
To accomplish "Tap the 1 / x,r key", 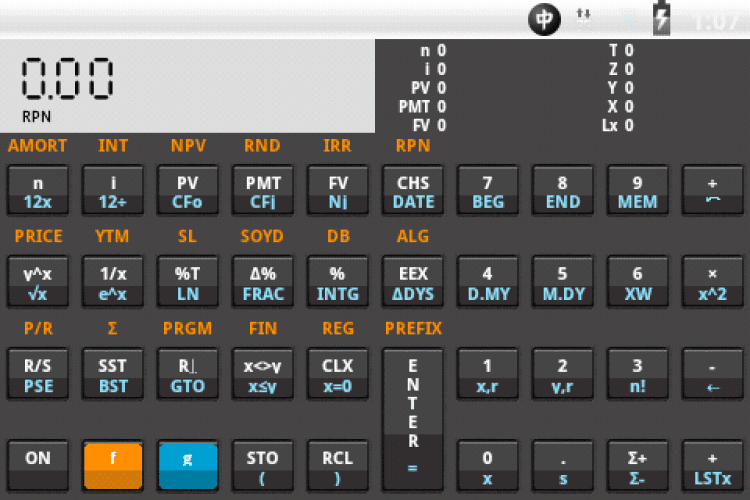I will 487,374.
